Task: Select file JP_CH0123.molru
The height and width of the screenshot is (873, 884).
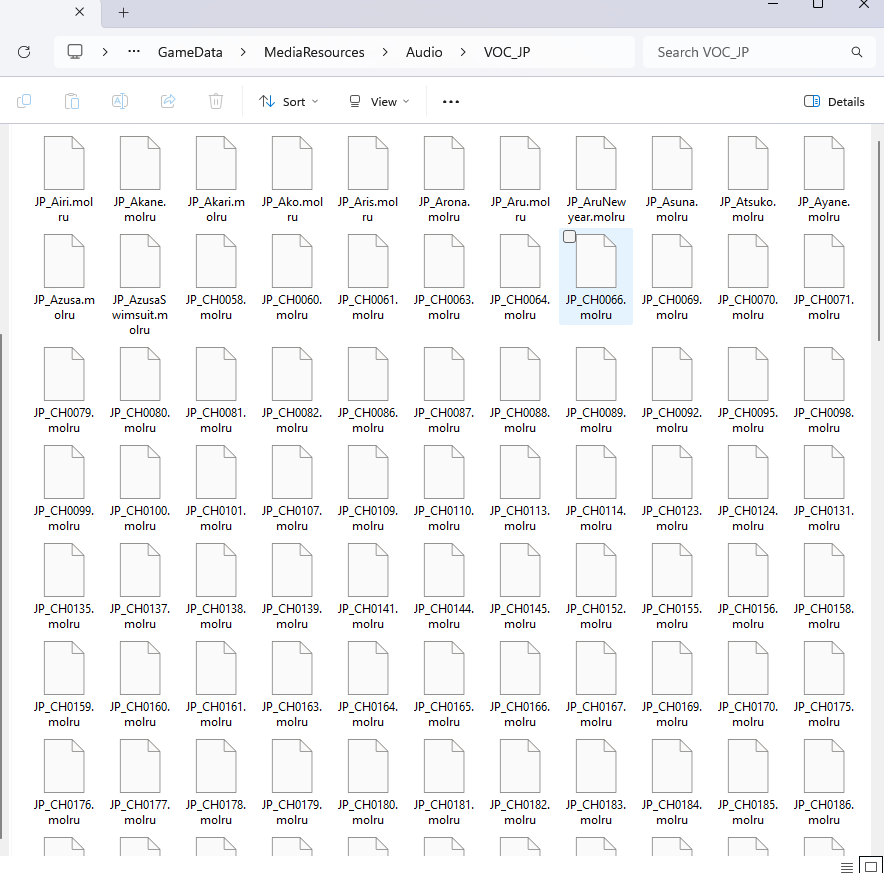Action: [672, 488]
